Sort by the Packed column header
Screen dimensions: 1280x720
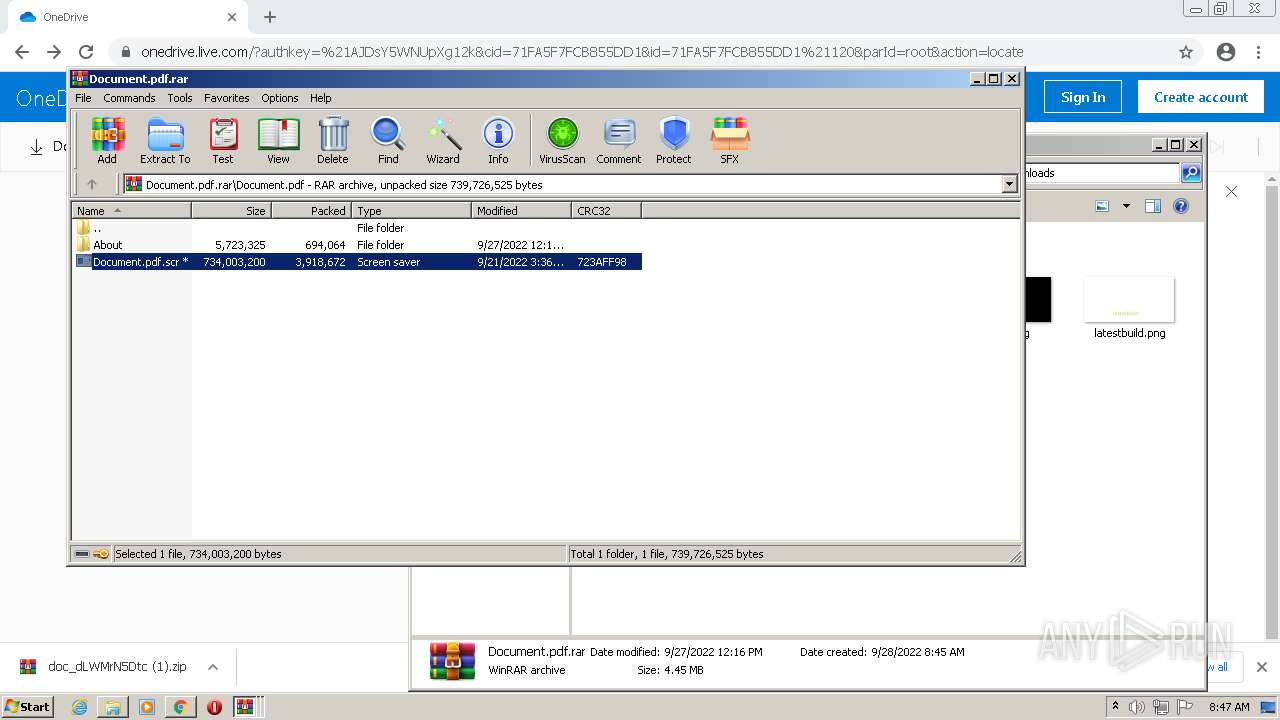pyautogui.click(x=311, y=211)
